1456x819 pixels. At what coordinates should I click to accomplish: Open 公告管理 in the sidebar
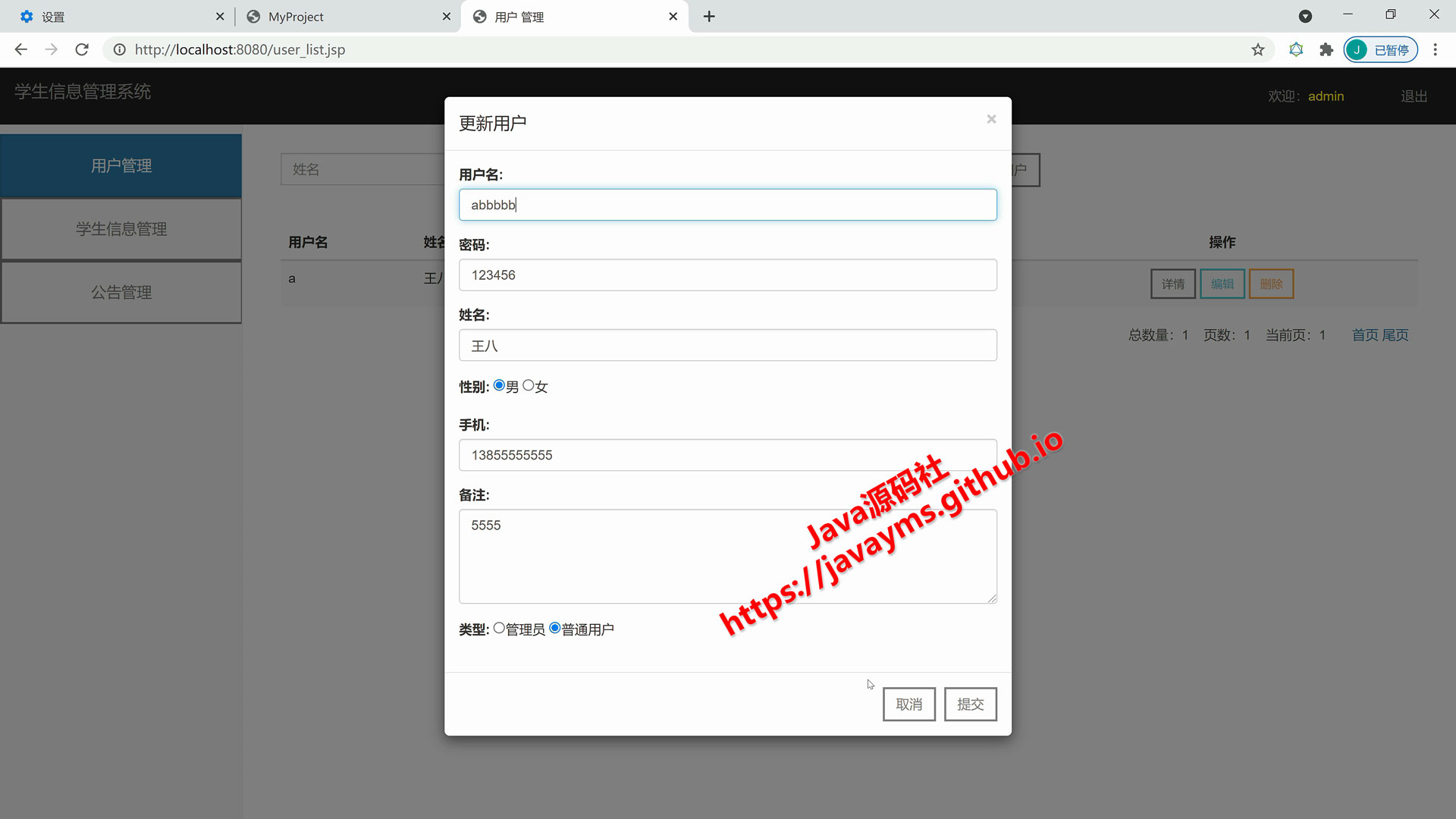coord(121,293)
